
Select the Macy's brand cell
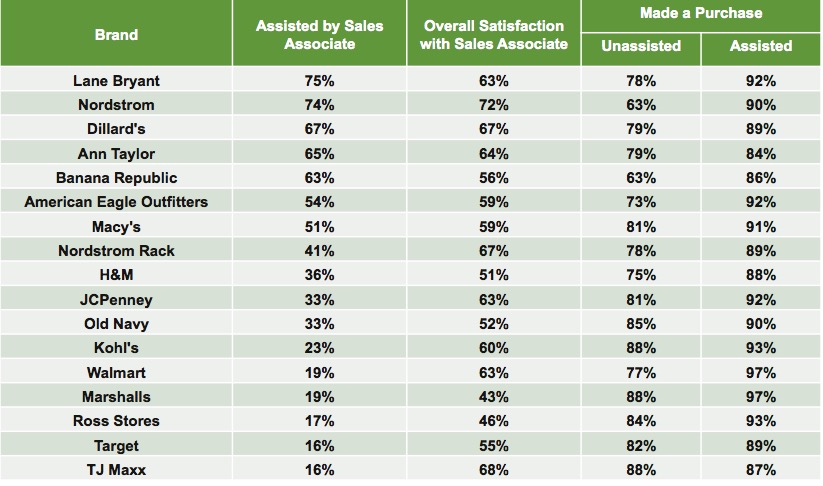116,227
